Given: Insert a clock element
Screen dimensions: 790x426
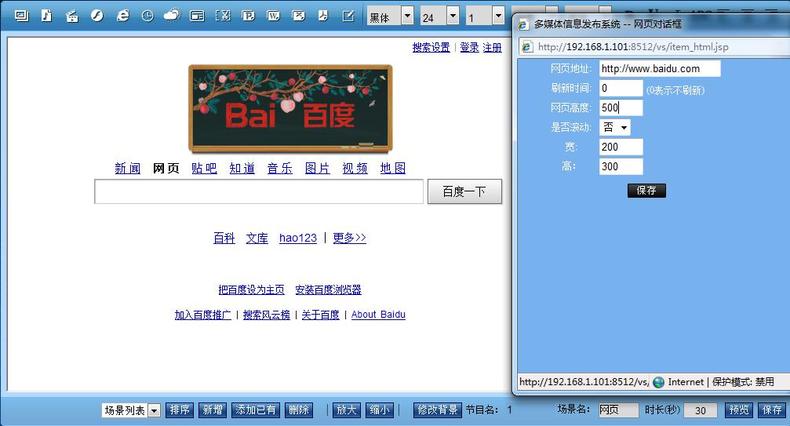Looking at the screenshot, I should coord(147,16).
